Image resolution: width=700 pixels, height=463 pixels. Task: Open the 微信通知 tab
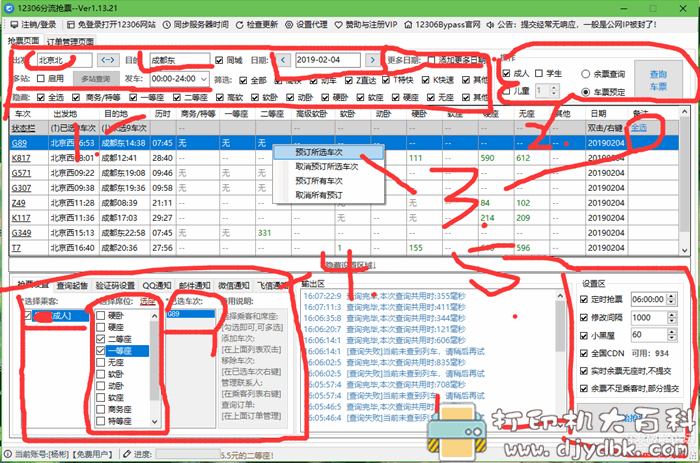[x=233, y=285]
